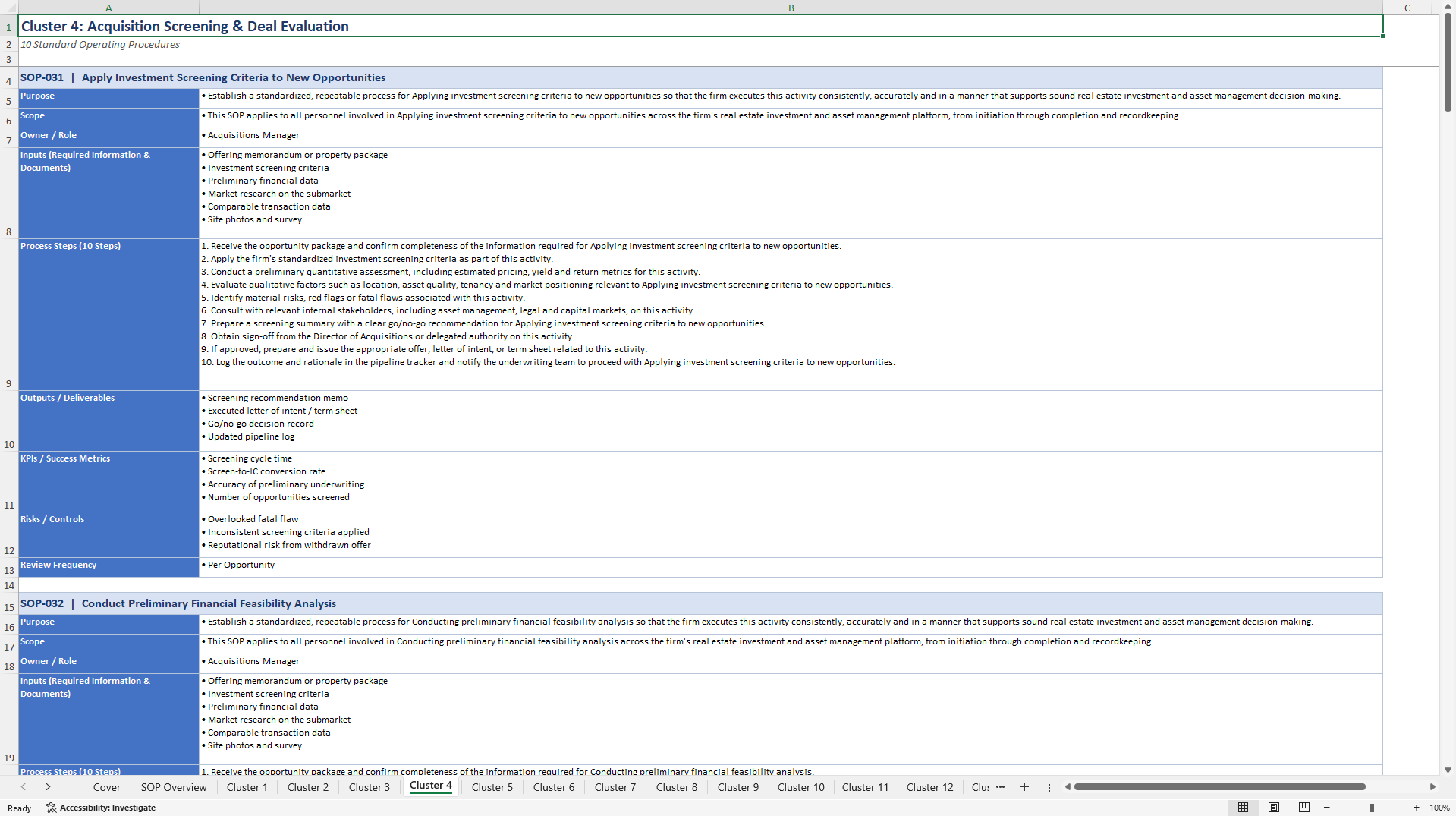
Task: Open the Cover sheet tab
Action: [x=106, y=787]
